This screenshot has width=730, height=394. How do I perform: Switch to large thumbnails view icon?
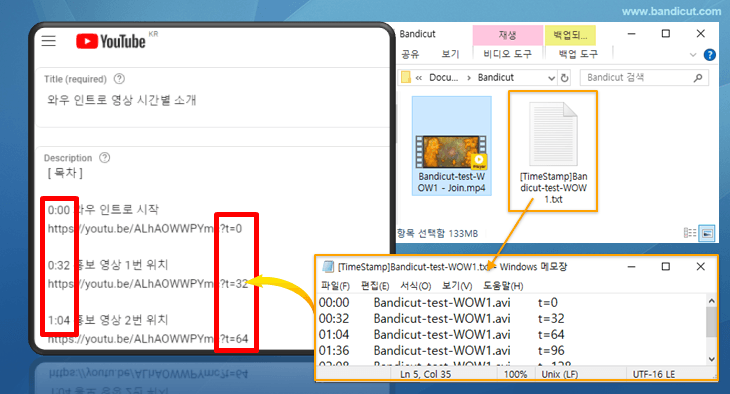pyautogui.click(x=707, y=233)
